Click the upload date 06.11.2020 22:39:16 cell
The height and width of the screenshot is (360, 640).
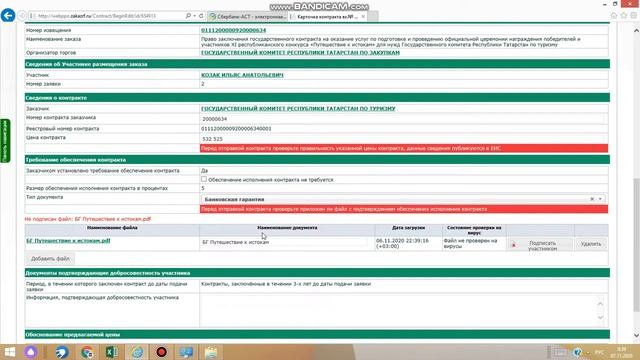click(x=408, y=243)
